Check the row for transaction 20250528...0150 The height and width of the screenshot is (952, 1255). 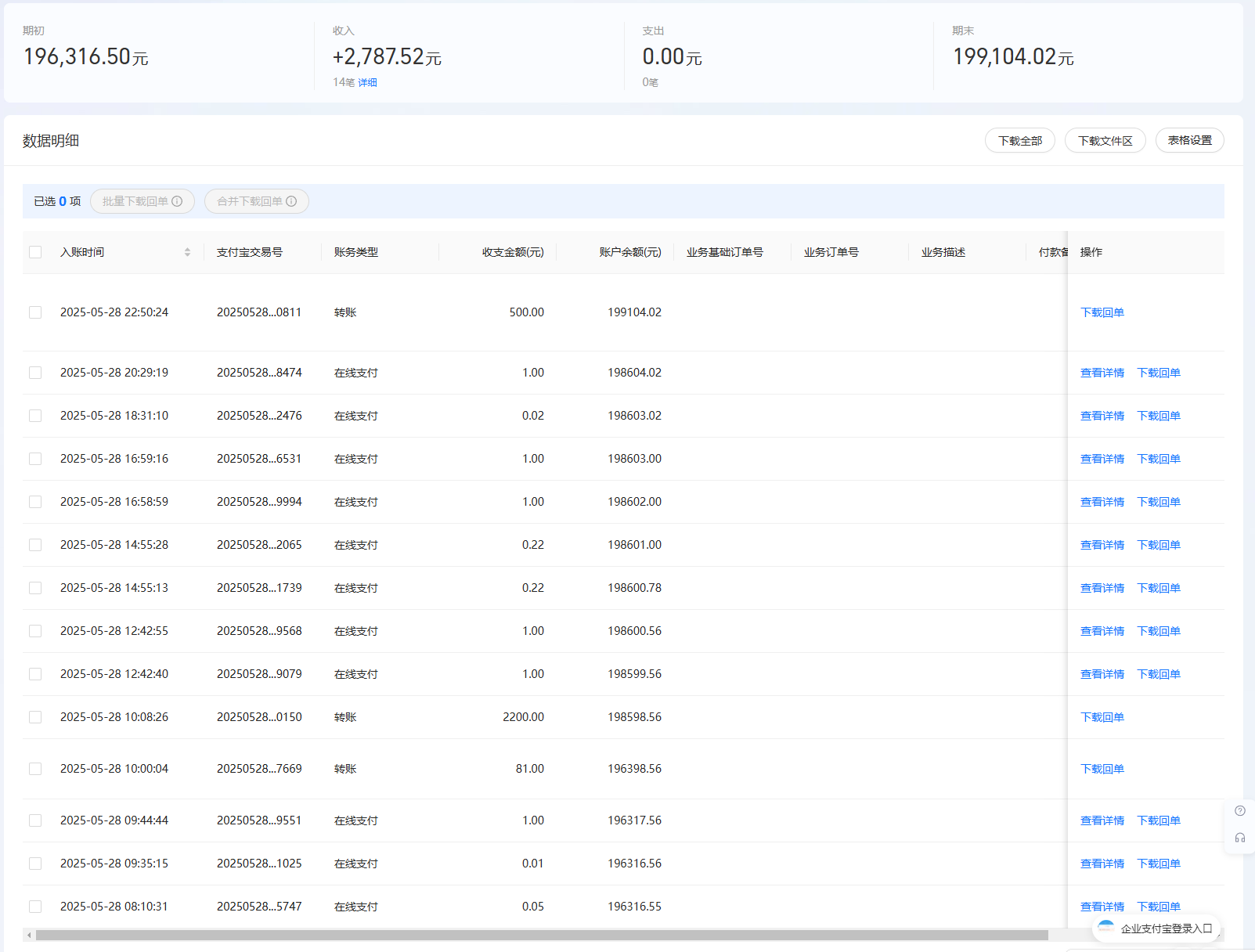35,717
